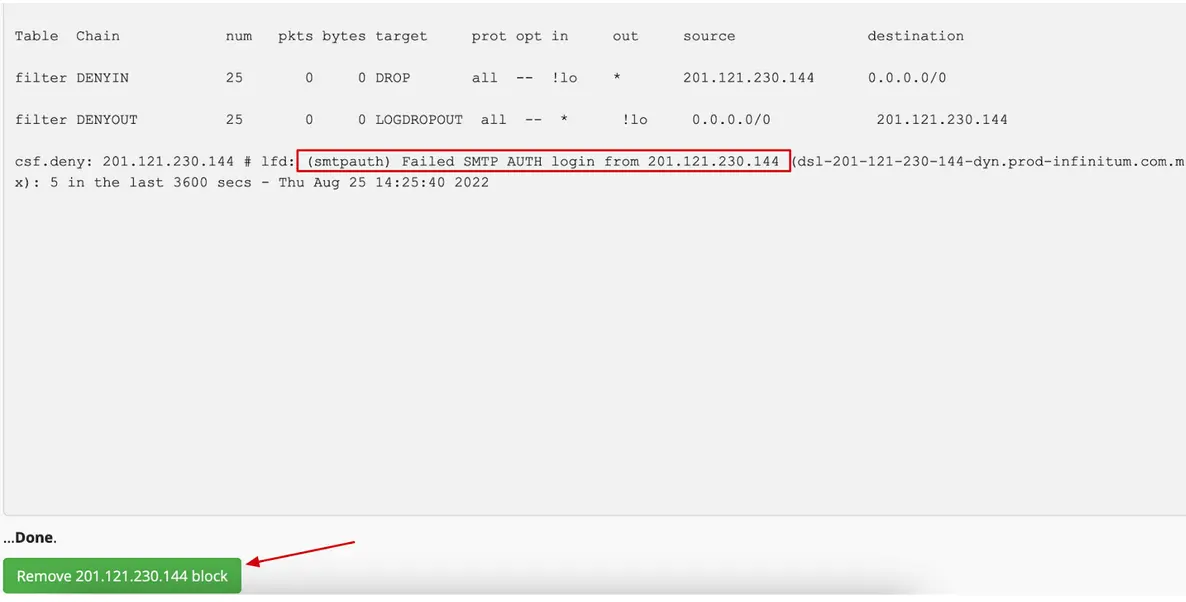Viewport: 1186px width, 602px height.
Task: Click the 'destination' column header
Action: (915, 36)
